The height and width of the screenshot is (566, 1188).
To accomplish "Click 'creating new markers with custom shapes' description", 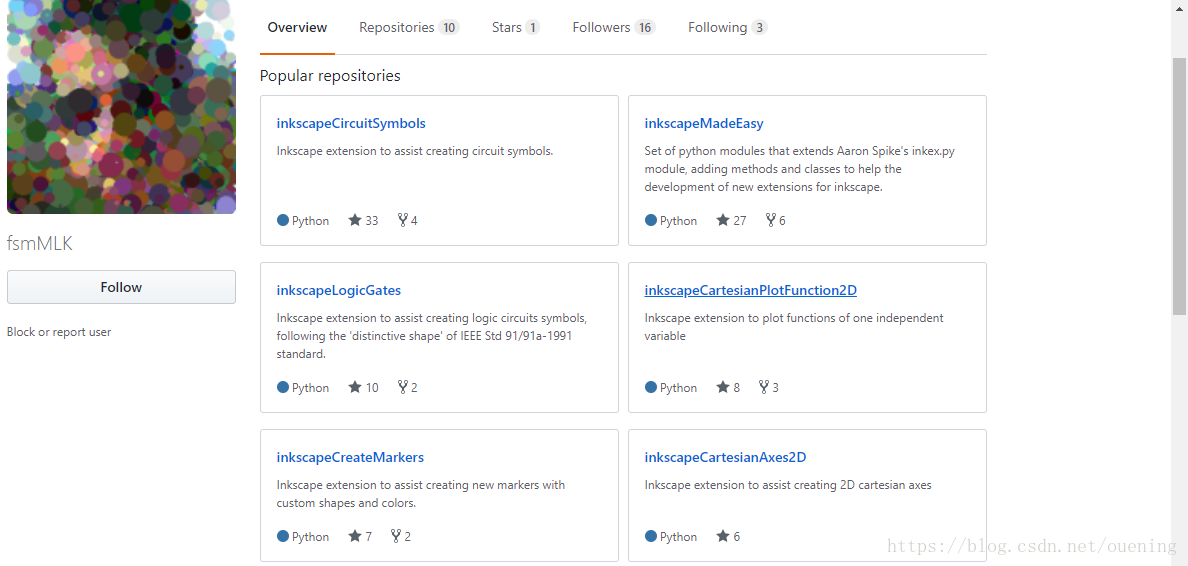I will click(x=420, y=493).
